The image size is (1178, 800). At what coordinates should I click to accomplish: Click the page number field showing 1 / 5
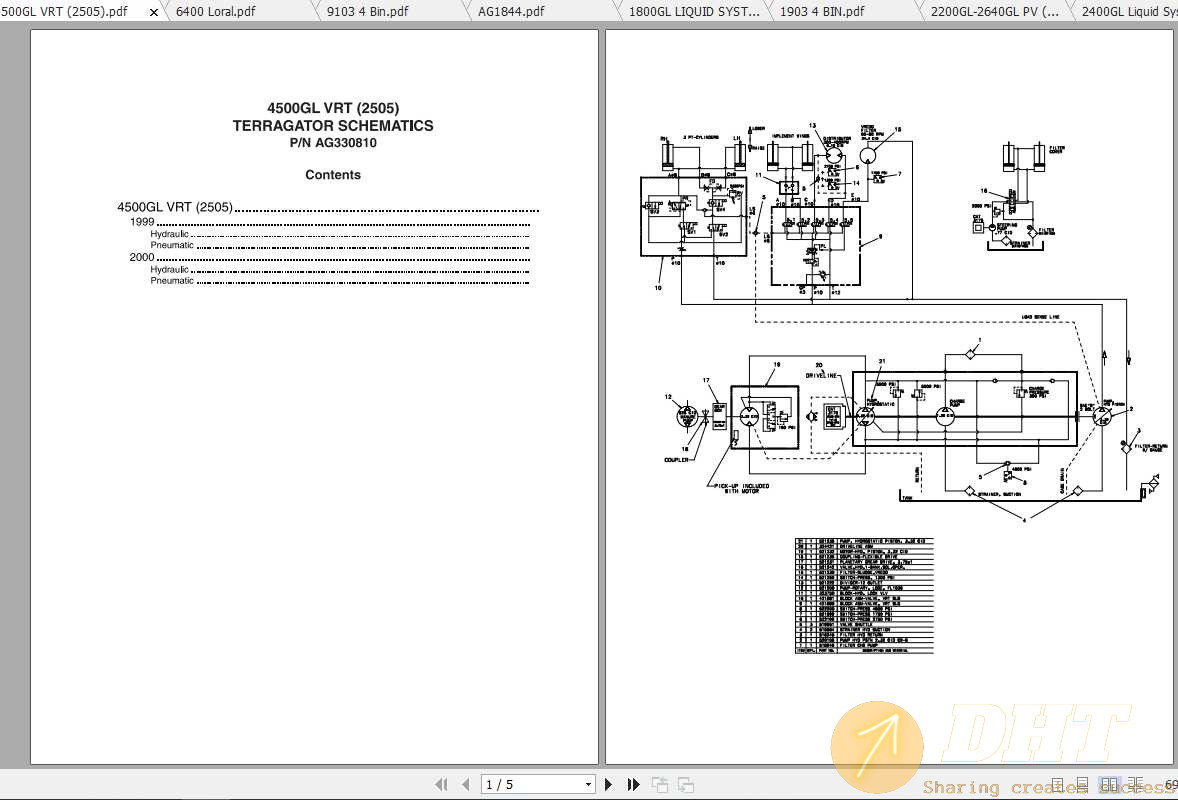(x=532, y=785)
